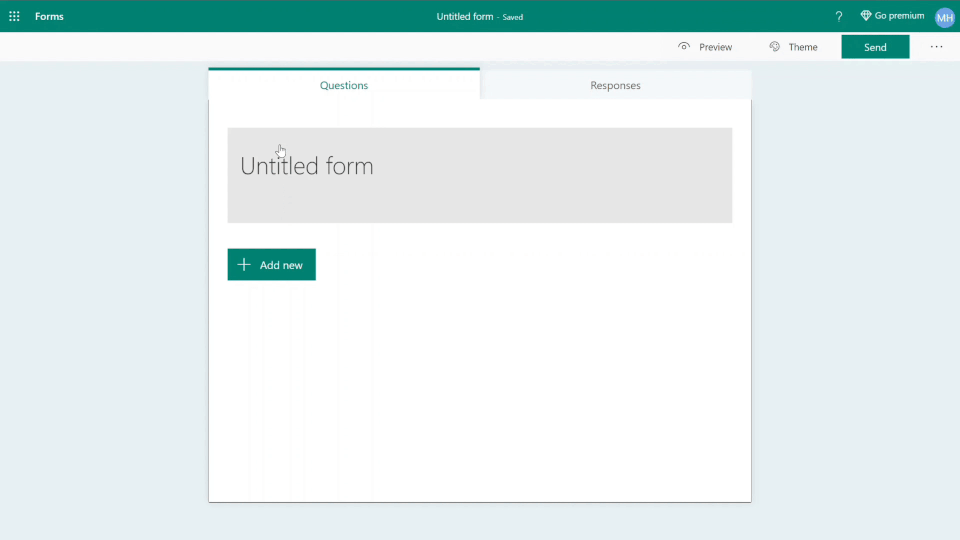Image resolution: width=960 pixels, height=540 pixels.
Task: Open the Theme options label
Action: [x=802, y=47]
